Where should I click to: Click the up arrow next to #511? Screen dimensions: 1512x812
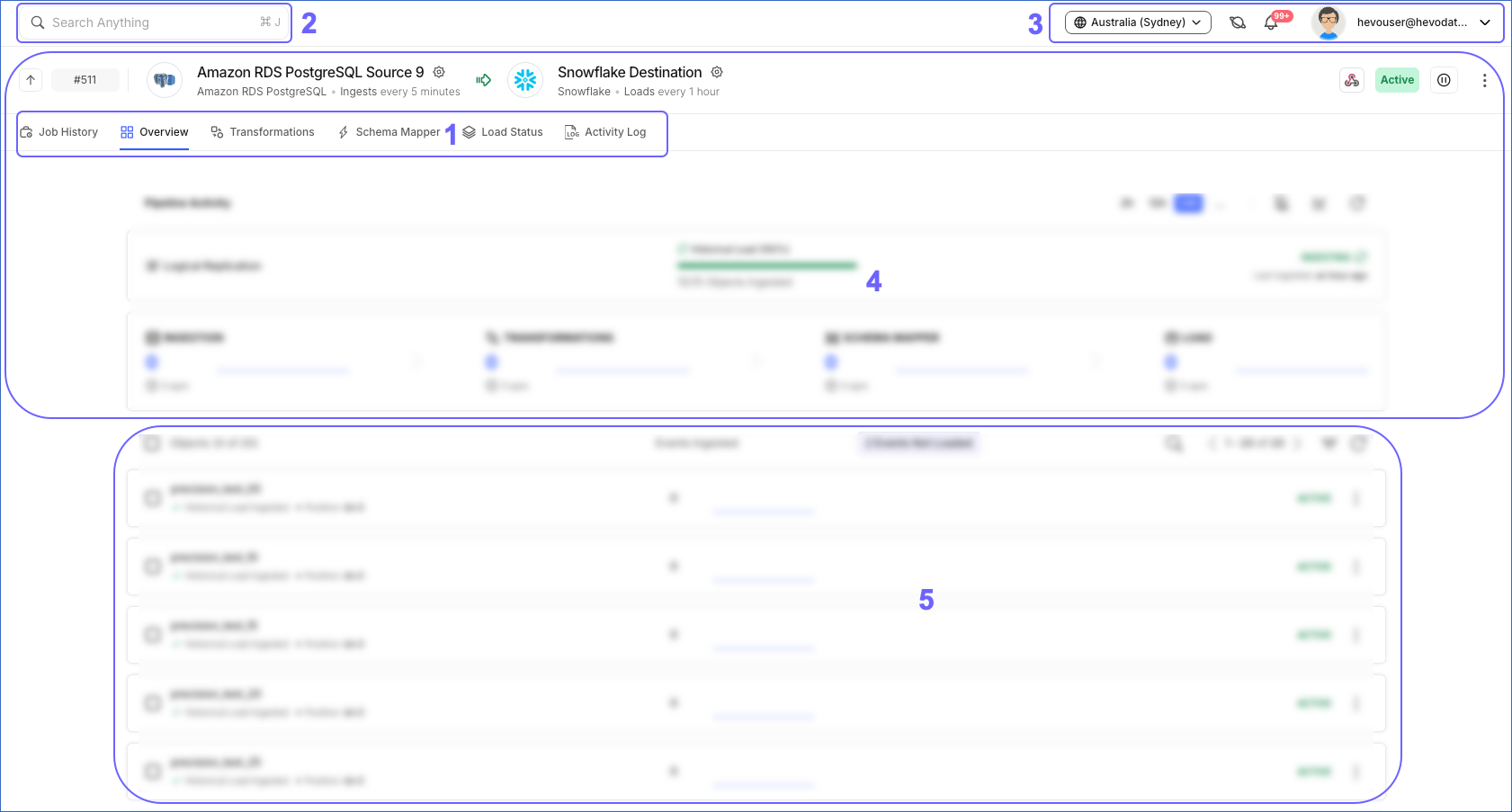pos(31,80)
